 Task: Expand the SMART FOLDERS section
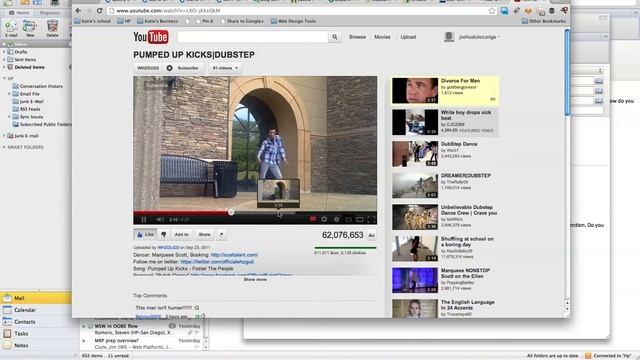(x=4, y=147)
